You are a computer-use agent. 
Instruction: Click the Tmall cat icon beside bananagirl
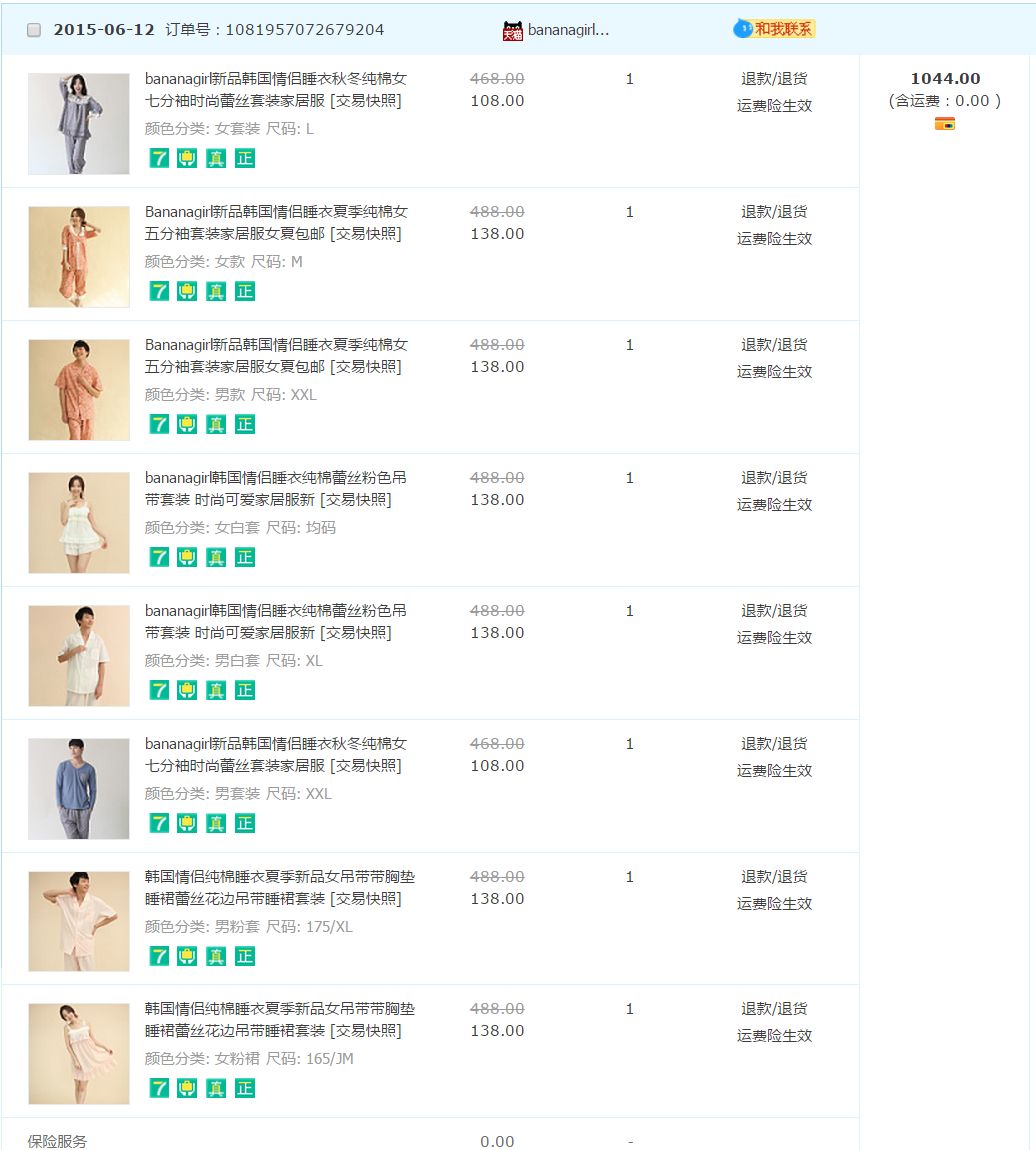[512, 31]
